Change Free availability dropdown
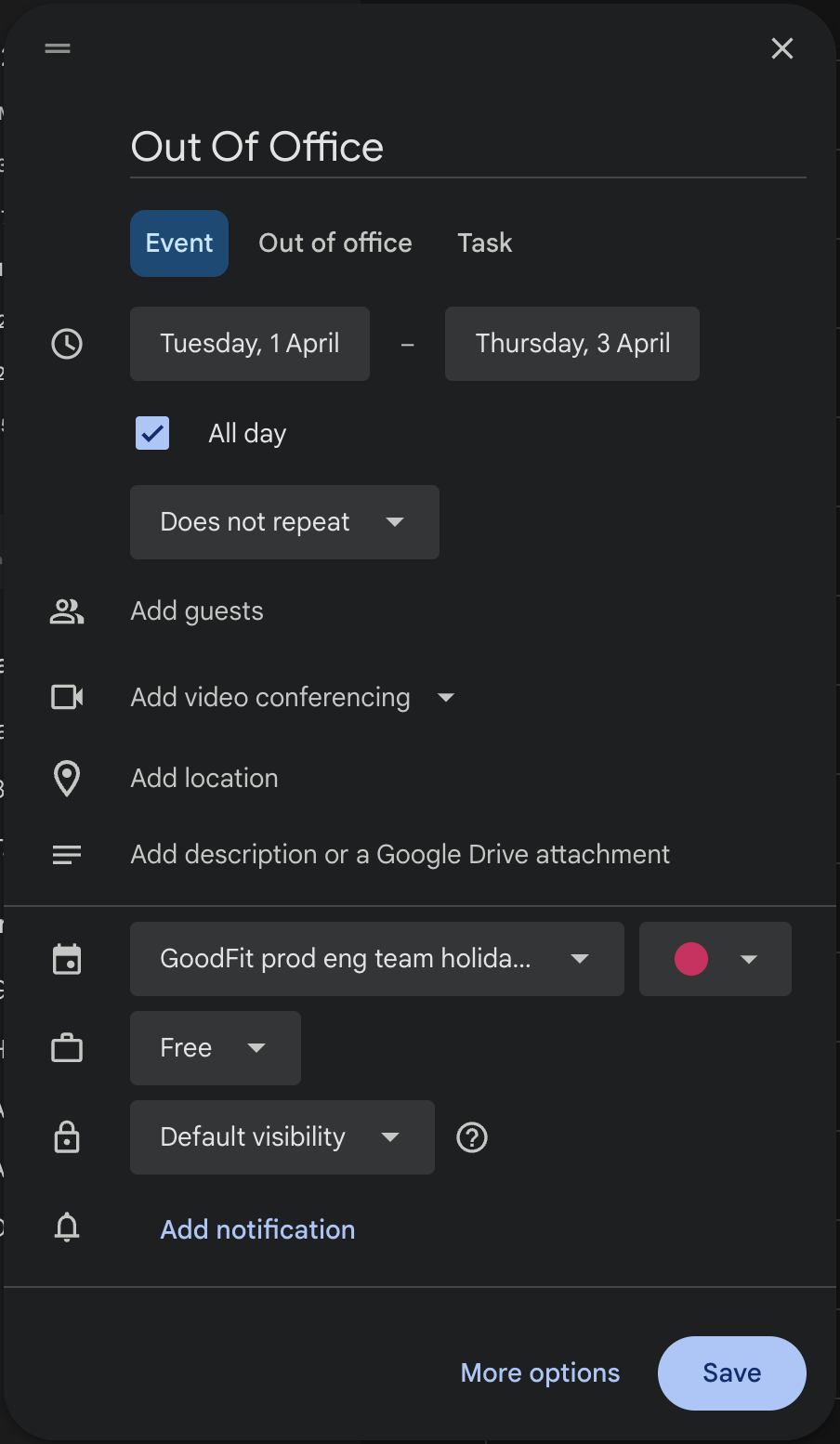The height and width of the screenshot is (1444, 840). pyautogui.click(x=215, y=1048)
